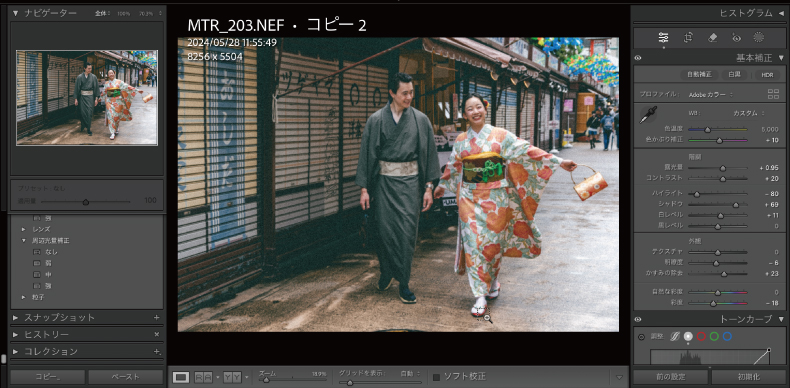Collapse the 基本補正 panel
Screen dimensions: 790x388
pos(781,58)
